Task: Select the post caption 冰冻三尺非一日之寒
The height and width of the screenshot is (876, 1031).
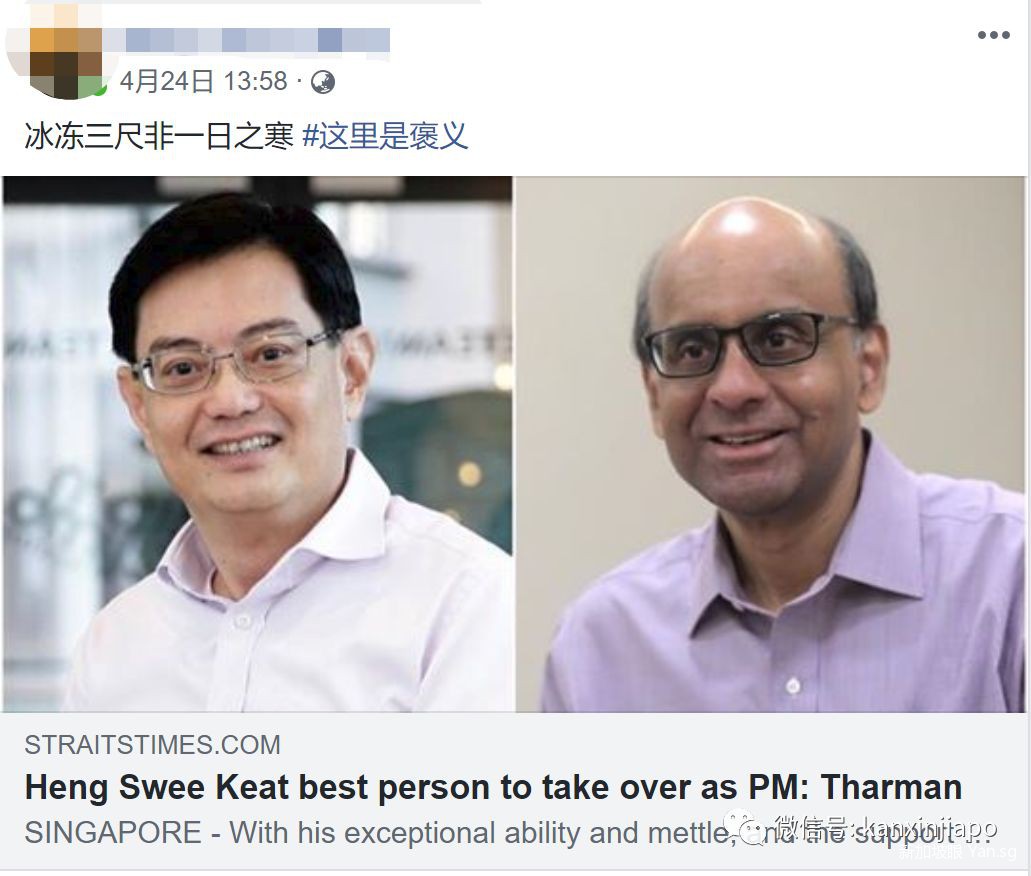Action: click(x=158, y=137)
